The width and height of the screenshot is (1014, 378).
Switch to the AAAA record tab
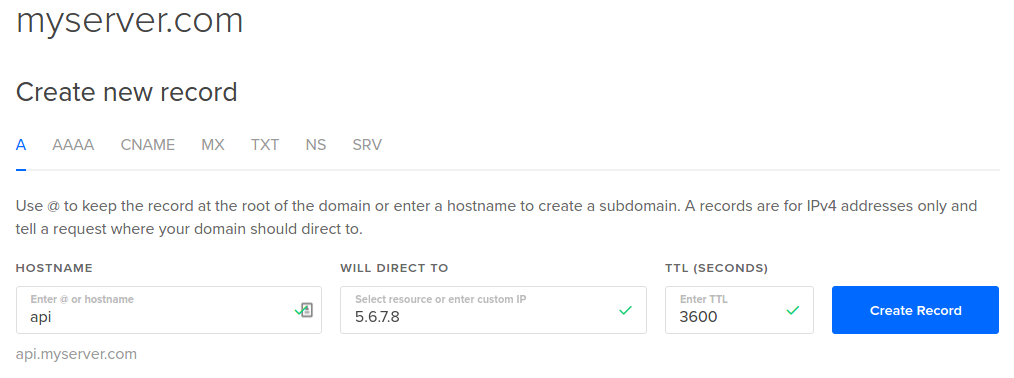pos(73,145)
